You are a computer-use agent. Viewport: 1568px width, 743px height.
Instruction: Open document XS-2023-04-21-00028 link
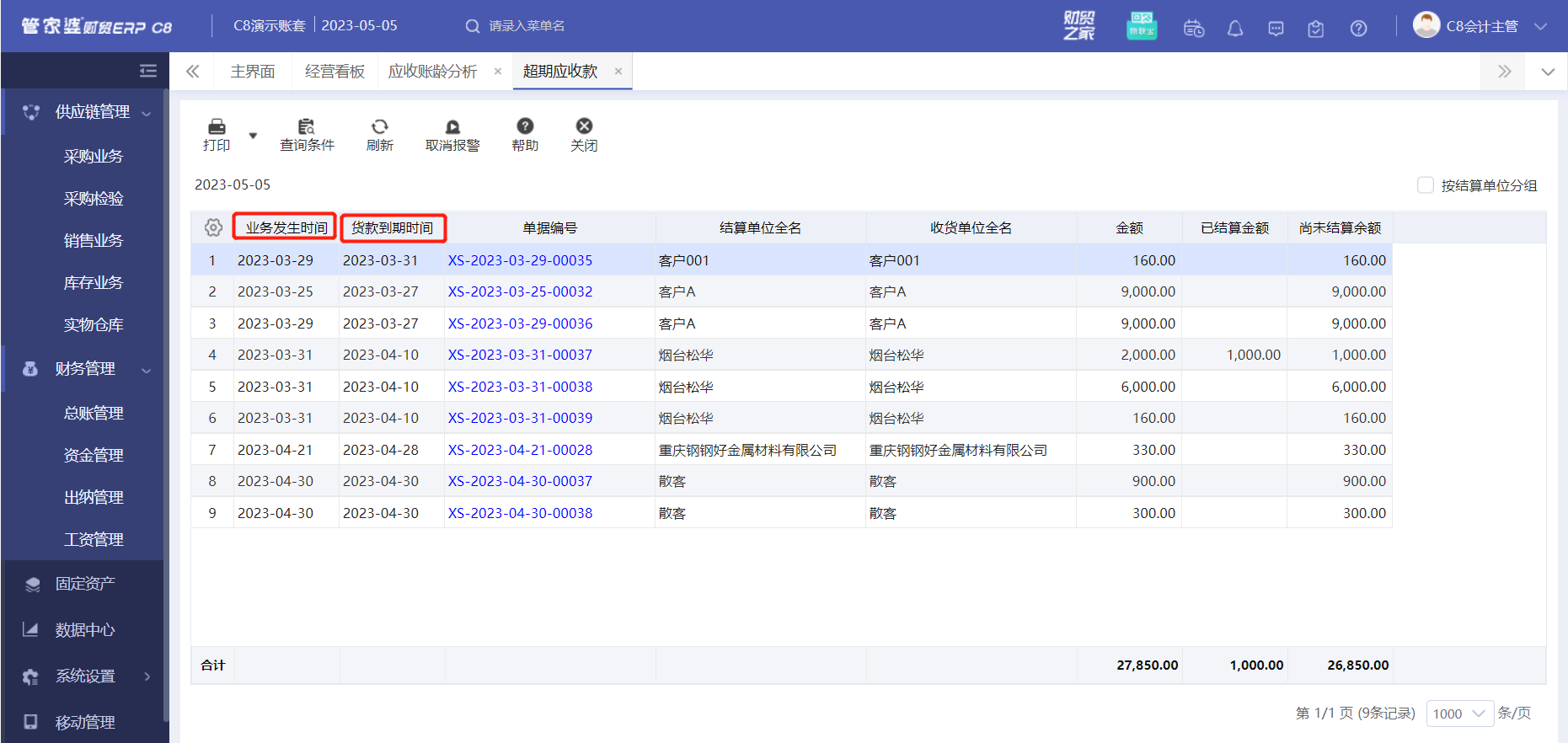[x=520, y=450]
